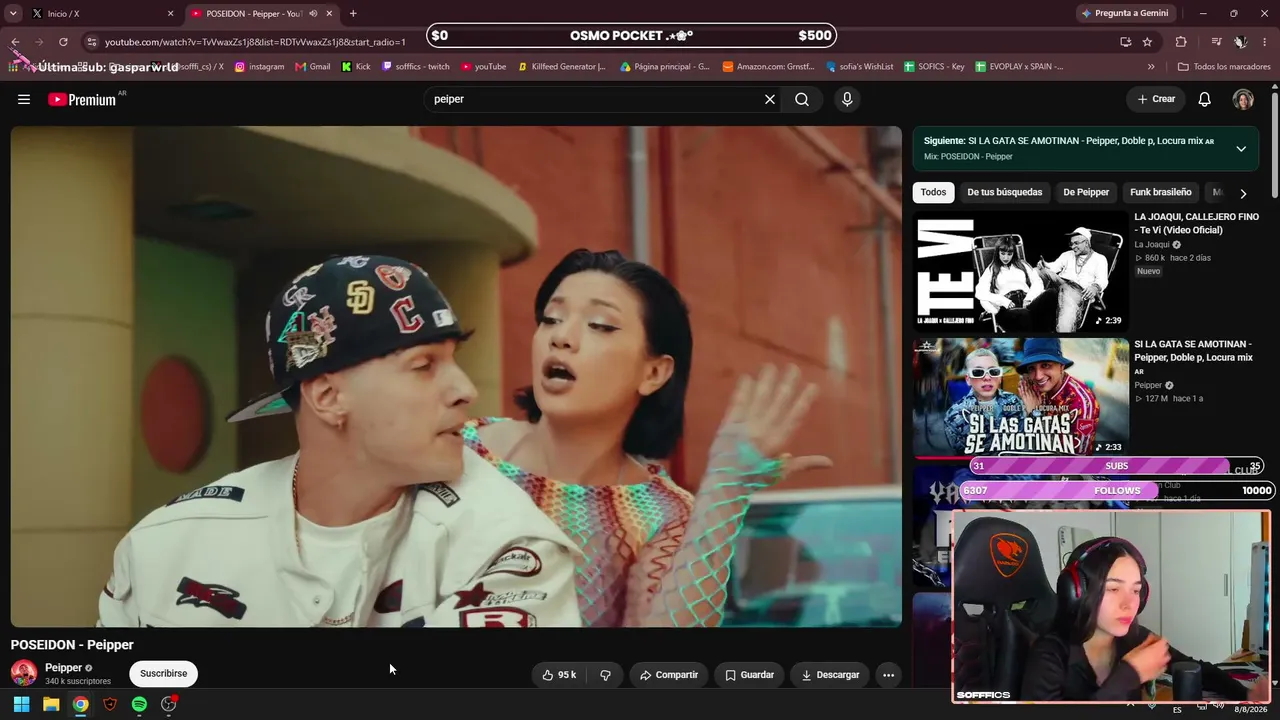Dislike the POSEIDON video
Viewport: 1280px width, 720px height.
[605, 675]
